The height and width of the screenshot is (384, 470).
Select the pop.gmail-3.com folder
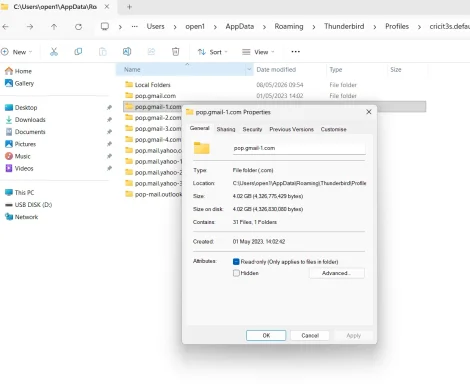click(153, 129)
